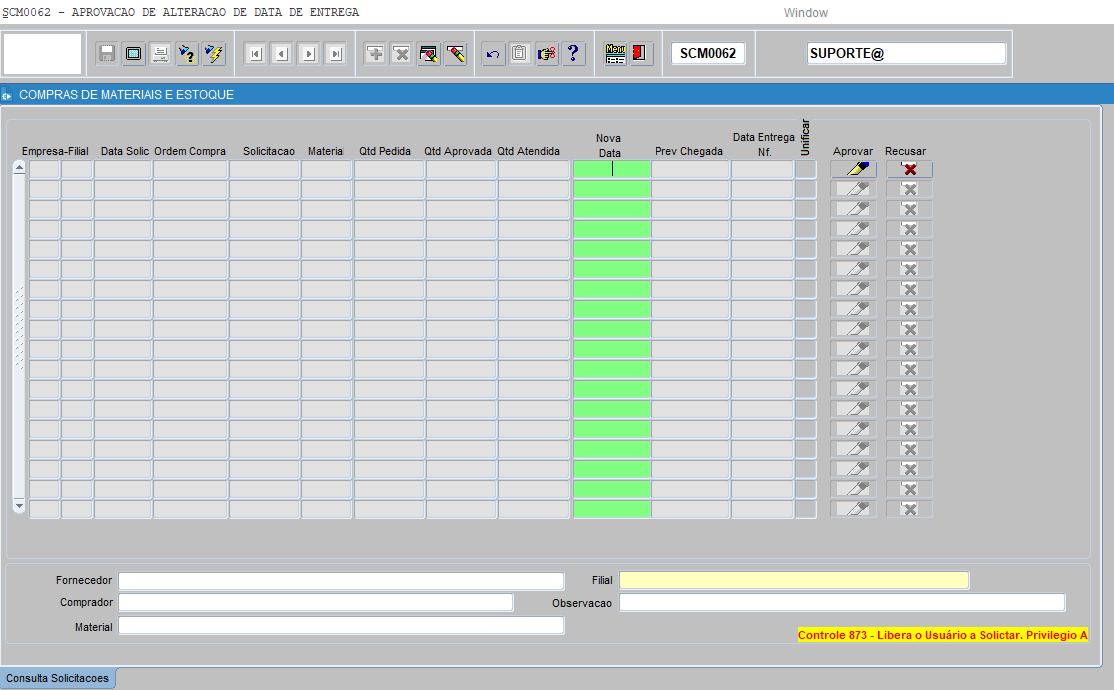The image size is (1114, 690).
Task: Click the Enter Query icon
Action: pyautogui.click(x=187, y=54)
